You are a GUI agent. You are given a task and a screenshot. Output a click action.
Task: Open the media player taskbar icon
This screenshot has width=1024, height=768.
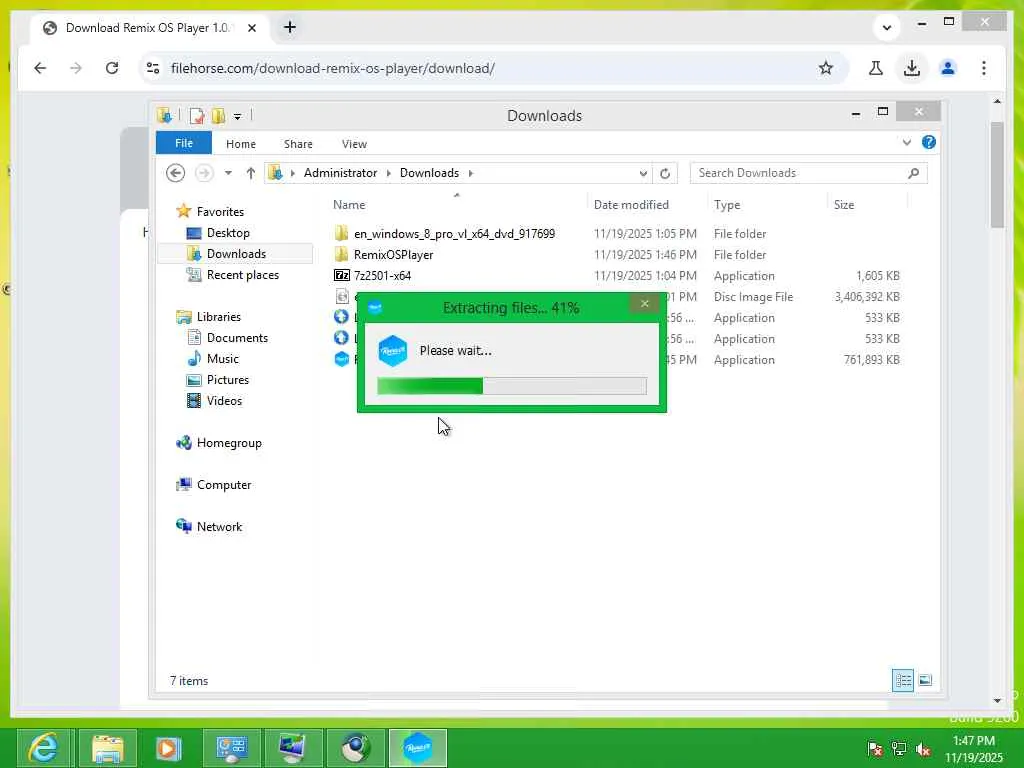pyautogui.click(x=168, y=748)
